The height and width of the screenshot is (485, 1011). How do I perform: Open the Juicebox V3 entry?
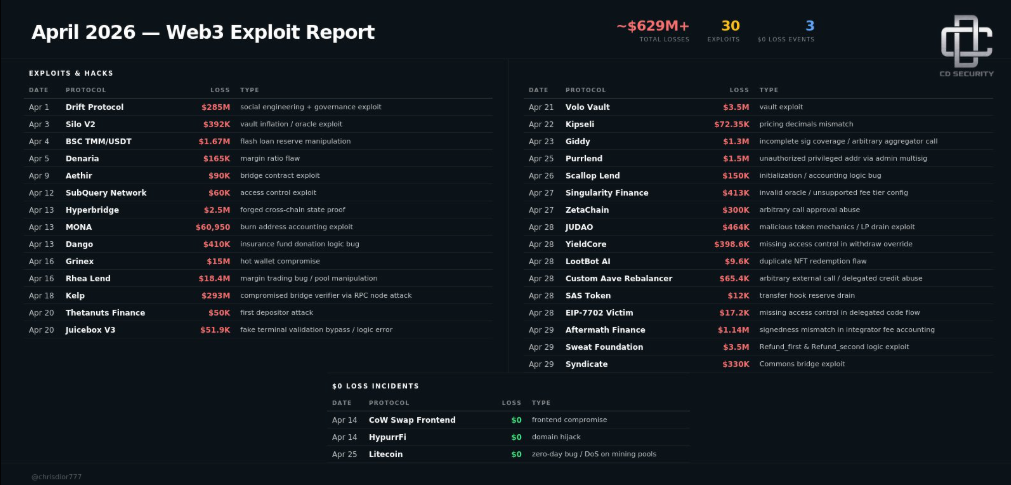tap(91, 330)
